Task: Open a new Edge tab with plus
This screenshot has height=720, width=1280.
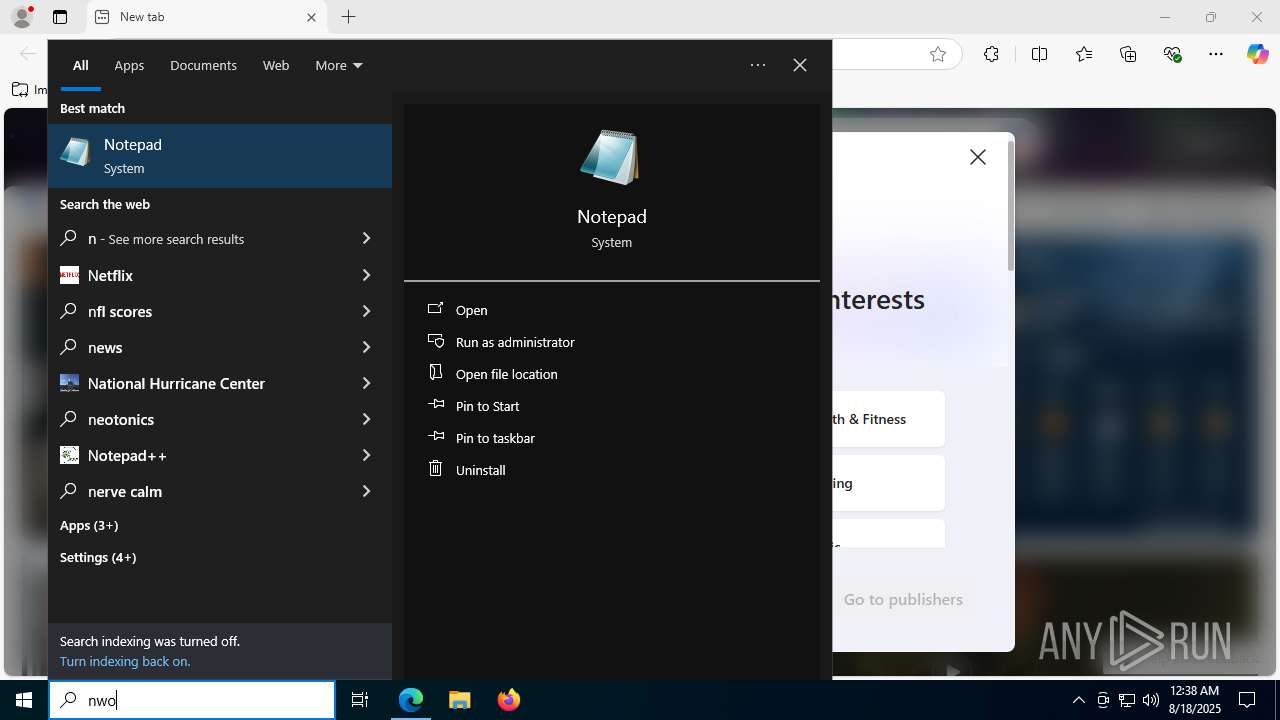Action: 348,17
